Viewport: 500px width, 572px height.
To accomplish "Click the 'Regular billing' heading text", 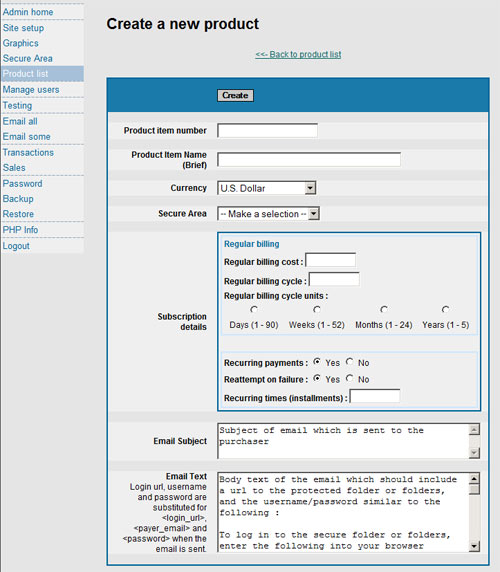I will point(252,244).
